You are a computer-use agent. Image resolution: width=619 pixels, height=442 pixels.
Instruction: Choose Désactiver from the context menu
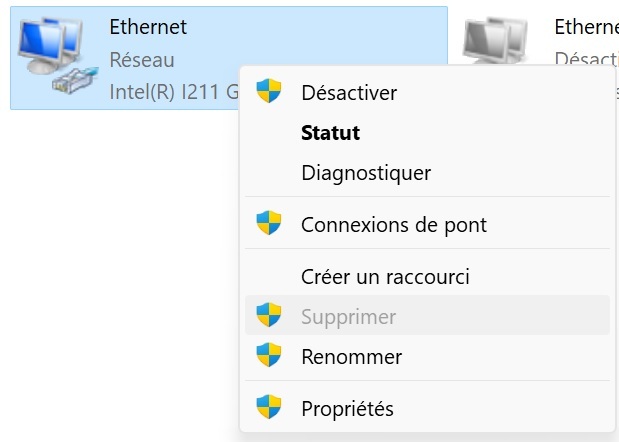(x=428, y=93)
